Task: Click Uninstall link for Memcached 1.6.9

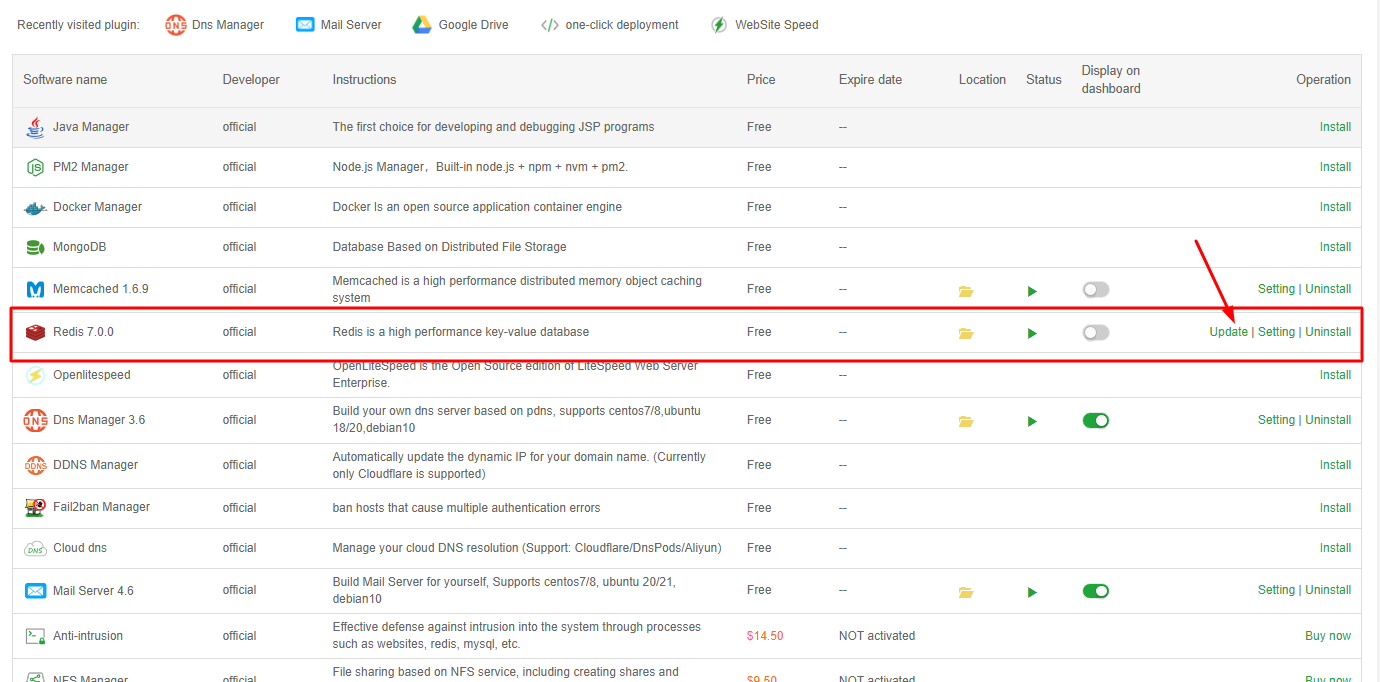Action: (1328, 289)
